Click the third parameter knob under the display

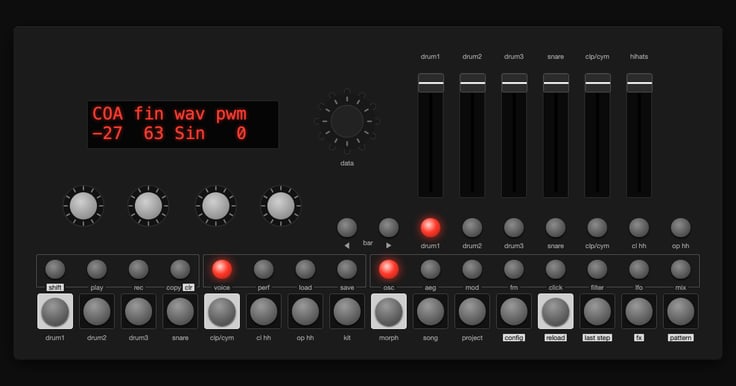click(216, 206)
